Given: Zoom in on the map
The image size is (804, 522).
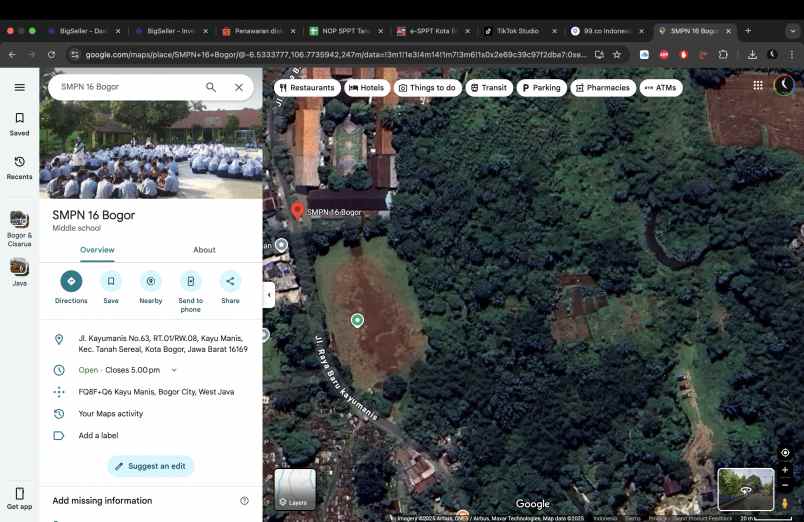Looking at the screenshot, I should pyautogui.click(x=785, y=470).
